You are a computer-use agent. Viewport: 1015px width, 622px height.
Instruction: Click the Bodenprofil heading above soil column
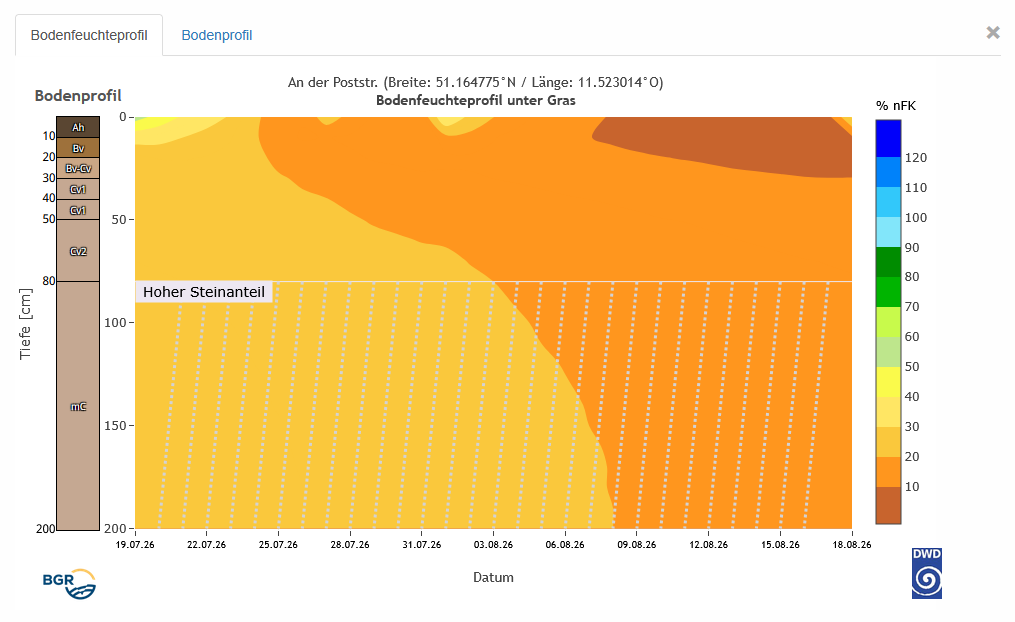click(x=78, y=96)
